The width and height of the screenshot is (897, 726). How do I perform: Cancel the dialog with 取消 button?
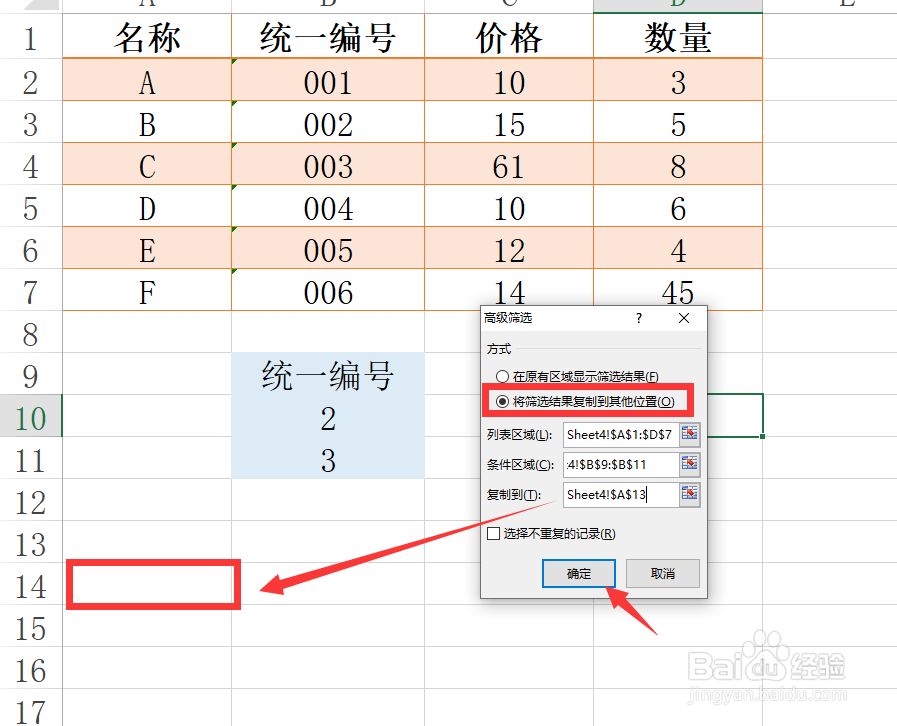point(662,573)
